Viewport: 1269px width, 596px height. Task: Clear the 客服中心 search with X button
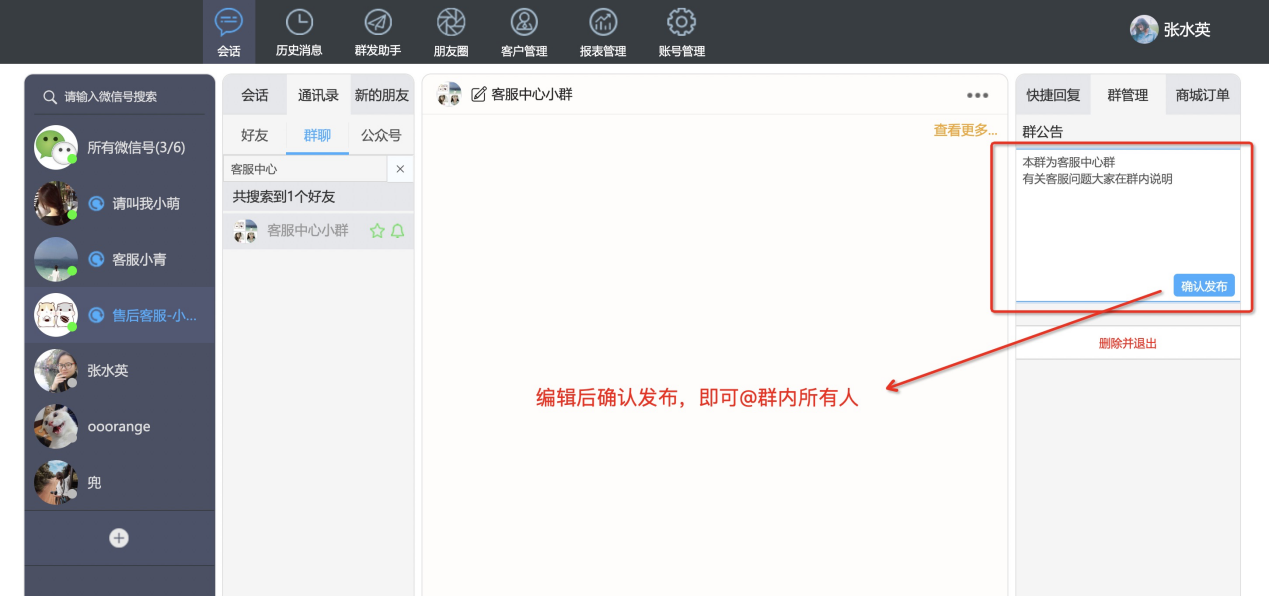(400, 169)
